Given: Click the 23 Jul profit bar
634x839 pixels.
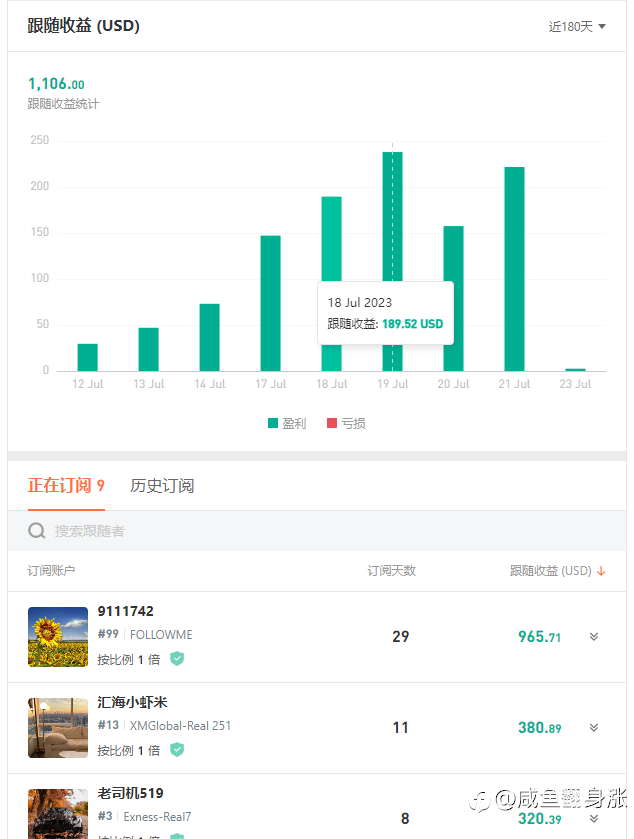Looking at the screenshot, I should point(576,370).
